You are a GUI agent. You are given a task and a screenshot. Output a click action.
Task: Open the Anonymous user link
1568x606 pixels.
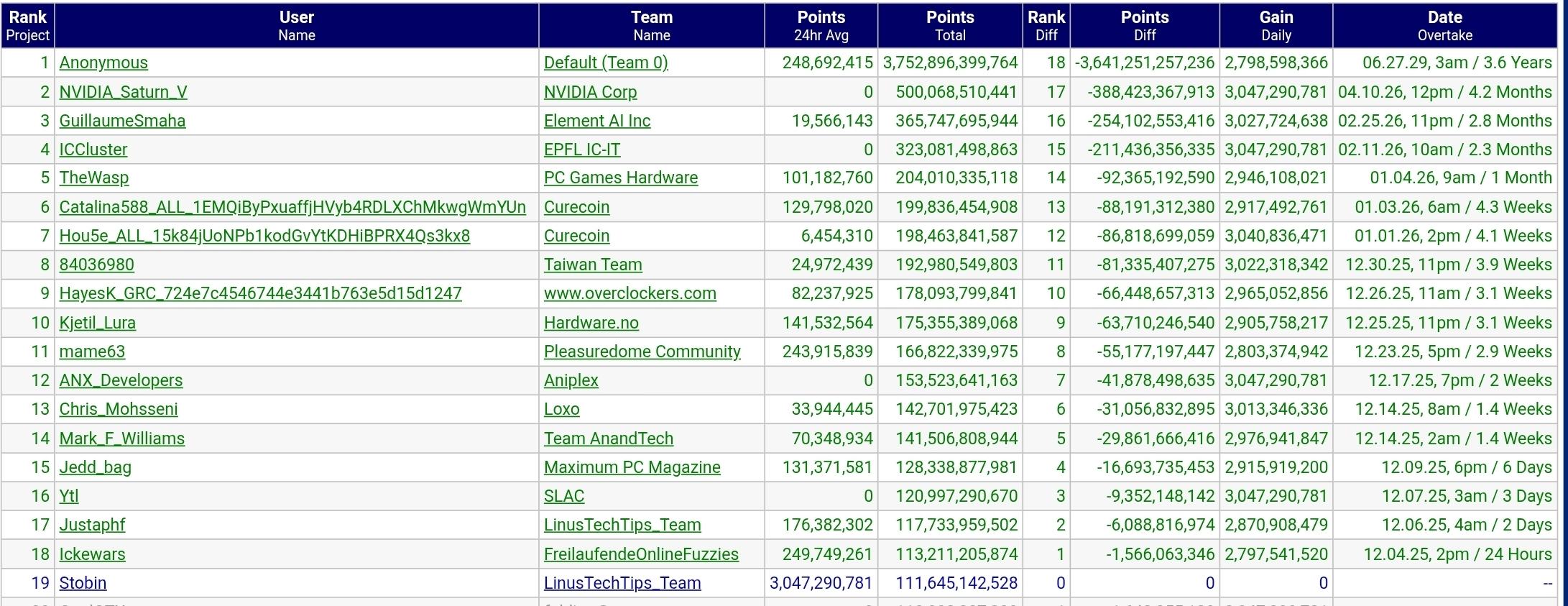103,63
